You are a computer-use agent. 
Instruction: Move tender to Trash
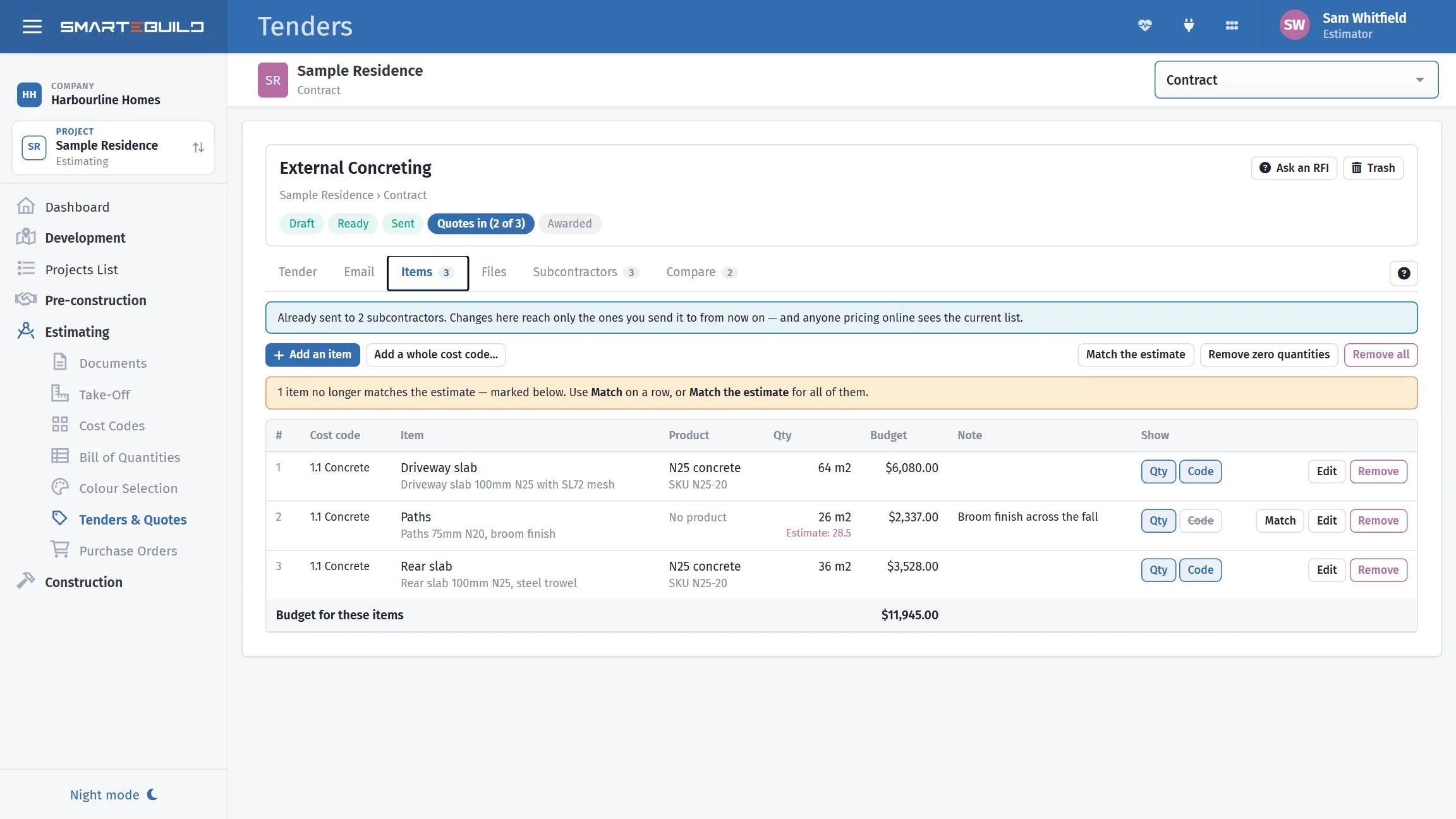point(1373,168)
